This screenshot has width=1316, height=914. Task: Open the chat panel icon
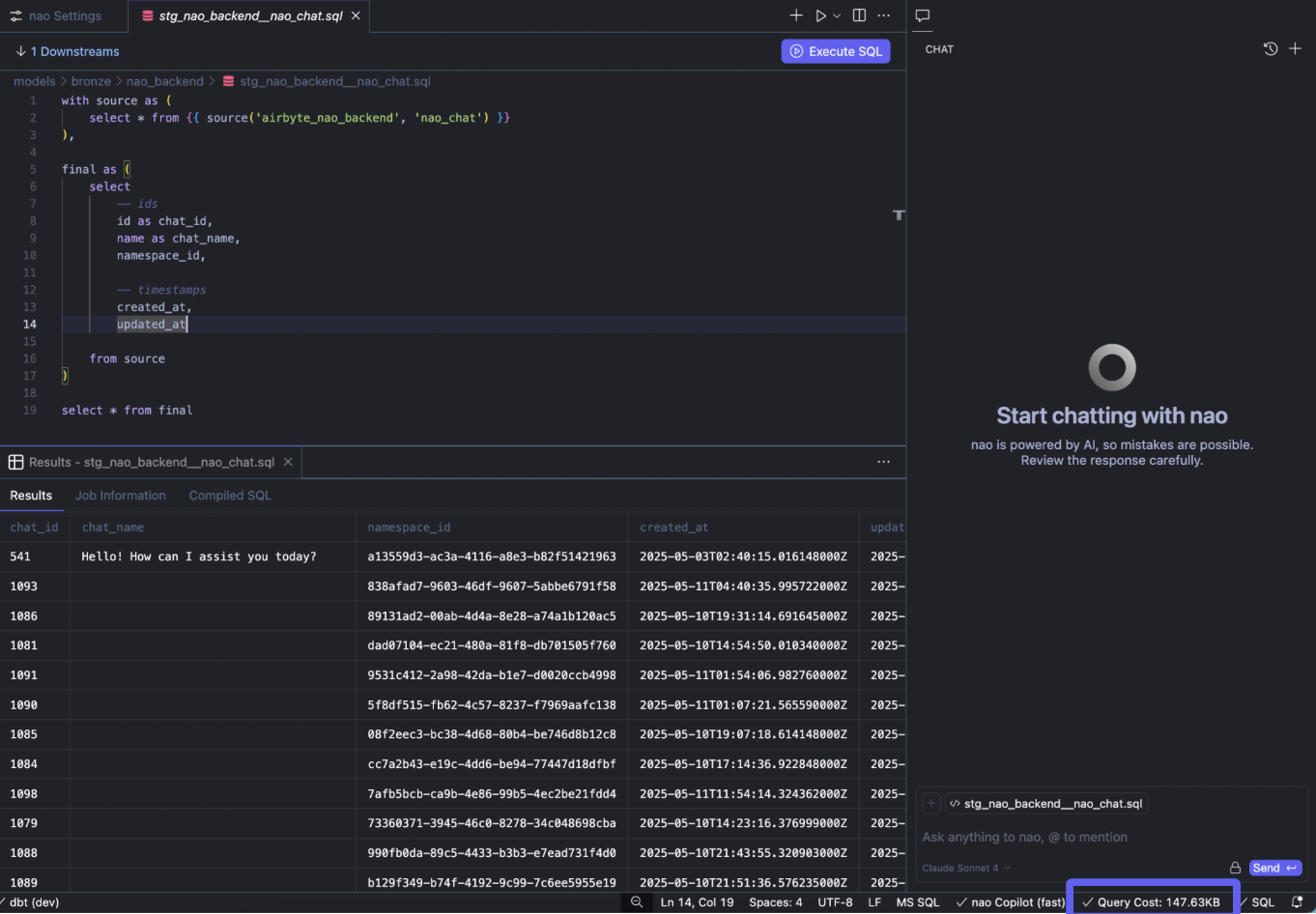[x=923, y=15]
